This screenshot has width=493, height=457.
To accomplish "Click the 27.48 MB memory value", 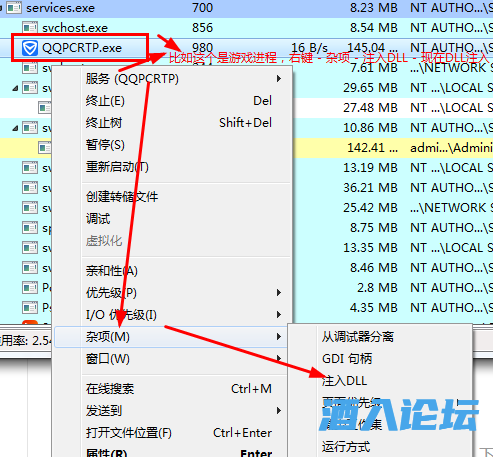I will (370, 108).
